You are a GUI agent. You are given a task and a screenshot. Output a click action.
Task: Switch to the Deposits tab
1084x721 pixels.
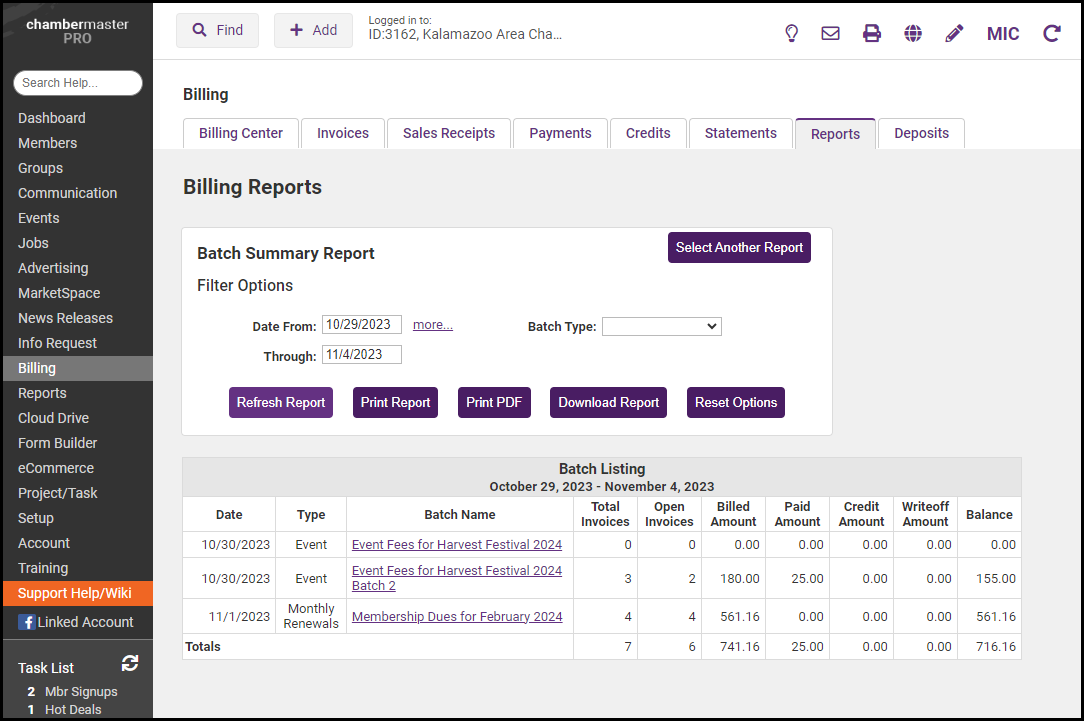coord(921,133)
